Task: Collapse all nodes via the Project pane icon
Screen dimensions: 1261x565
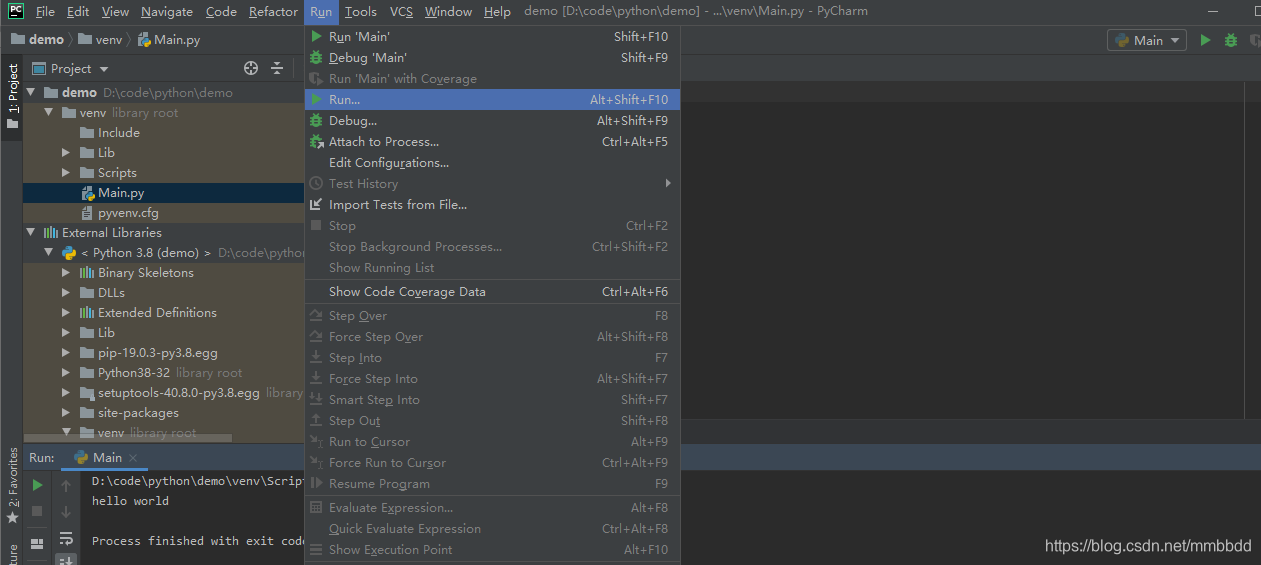Action: [277, 68]
